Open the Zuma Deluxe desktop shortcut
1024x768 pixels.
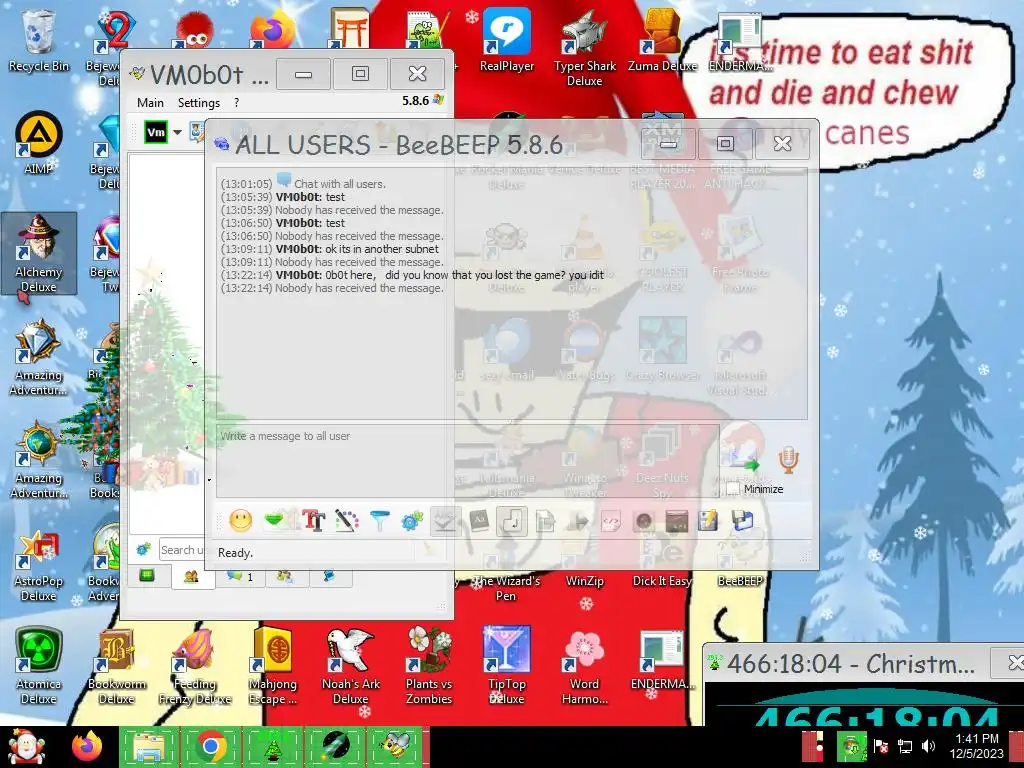[662, 40]
